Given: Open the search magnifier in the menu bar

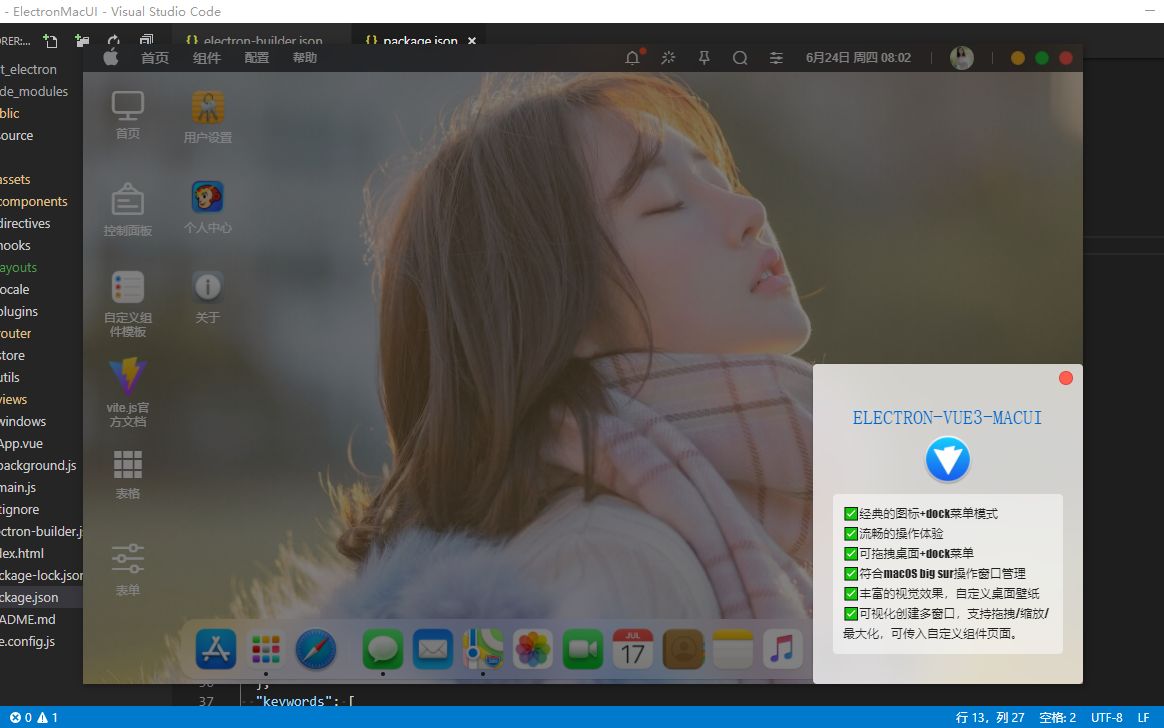Looking at the screenshot, I should 740,58.
